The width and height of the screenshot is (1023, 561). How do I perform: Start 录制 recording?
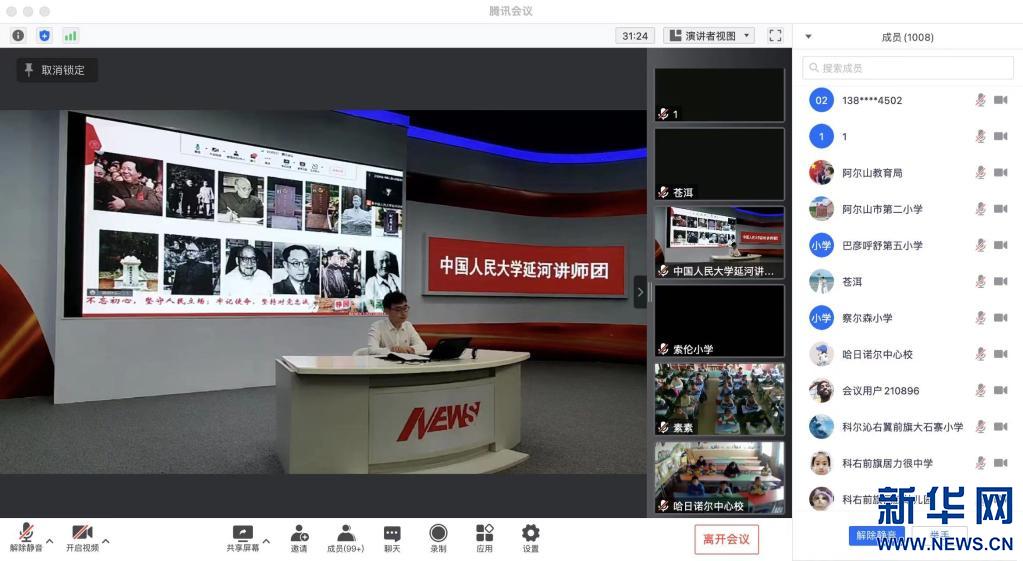pyautogui.click(x=438, y=538)
